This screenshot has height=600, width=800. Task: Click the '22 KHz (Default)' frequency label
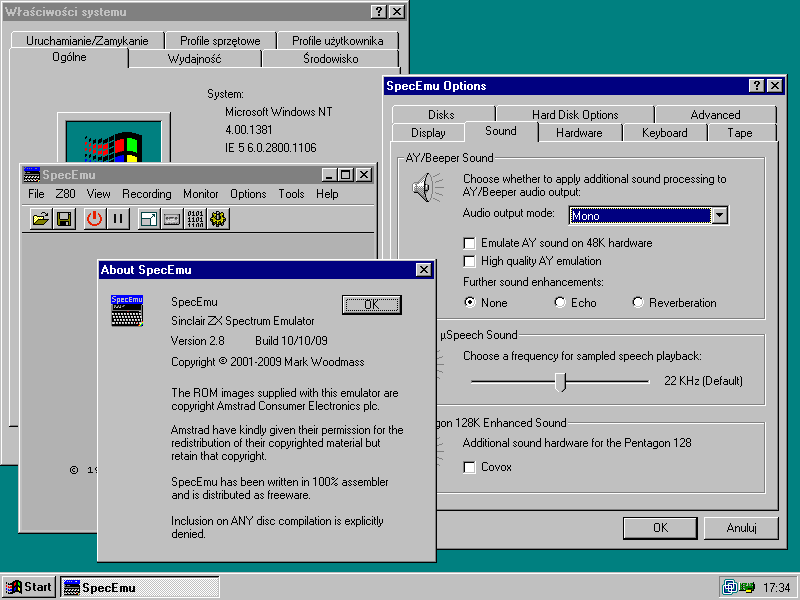tap(703, 381)
